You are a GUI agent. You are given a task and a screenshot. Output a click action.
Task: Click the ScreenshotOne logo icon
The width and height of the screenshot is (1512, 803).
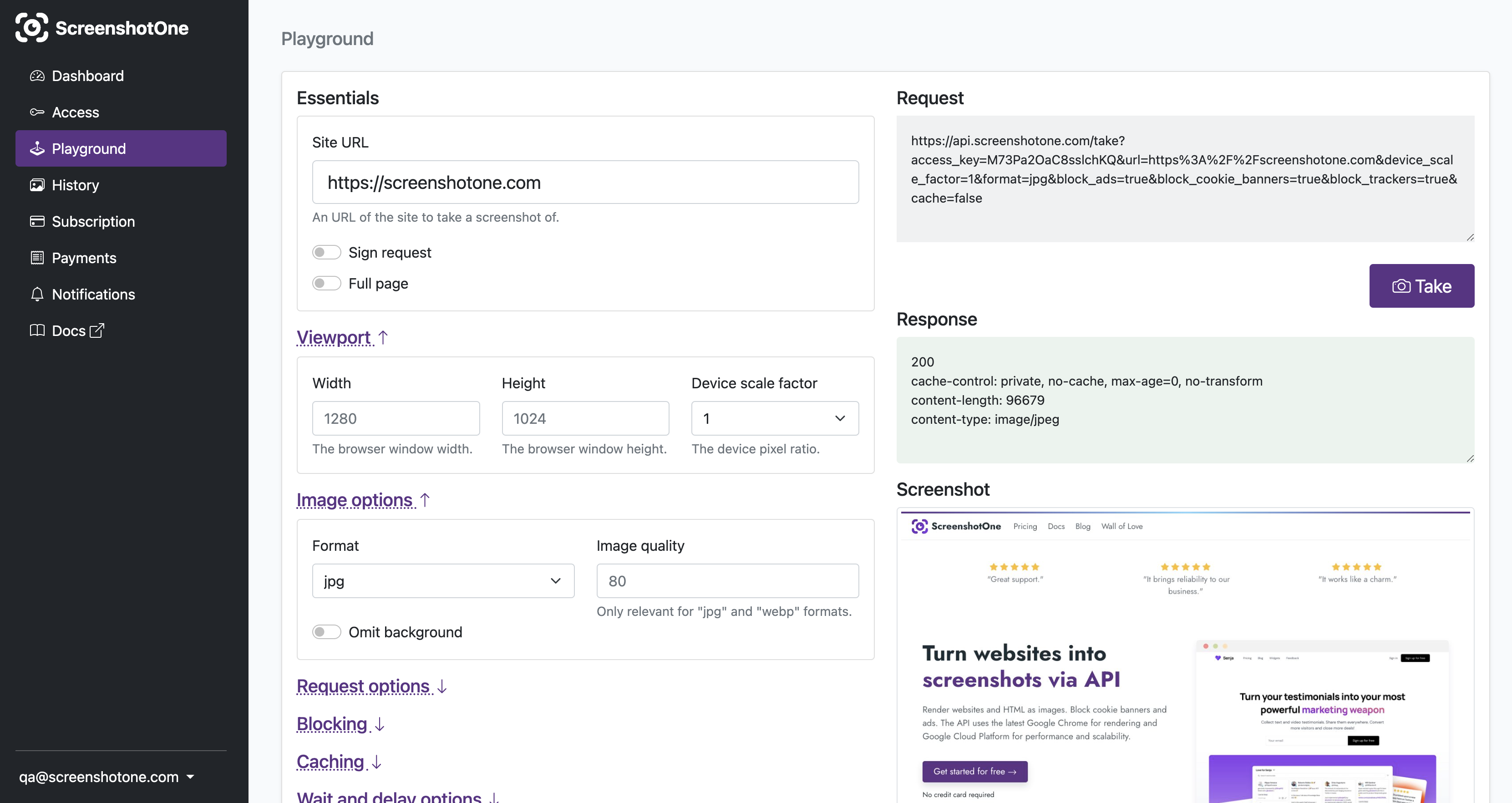tap(32, 28)
